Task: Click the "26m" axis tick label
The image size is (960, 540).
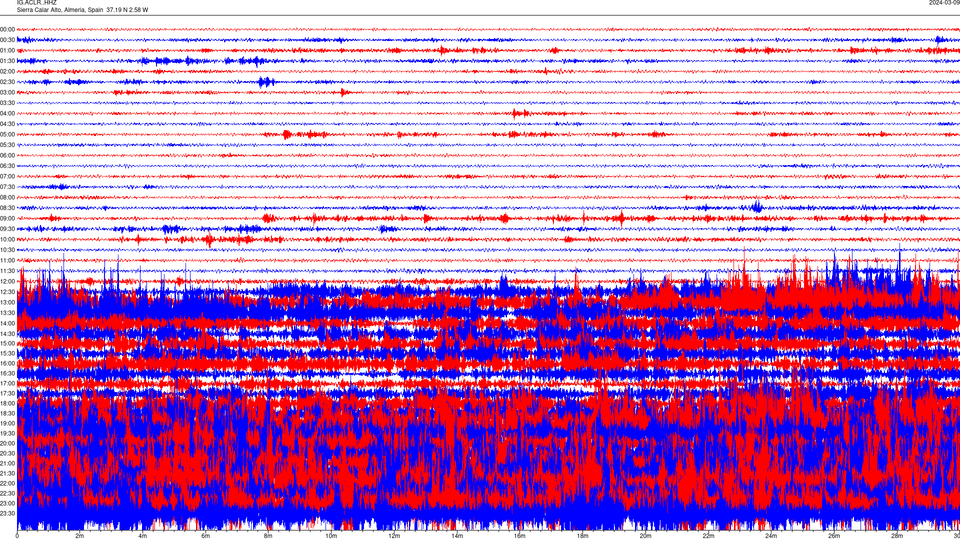Action: click(x=834, y=536)
